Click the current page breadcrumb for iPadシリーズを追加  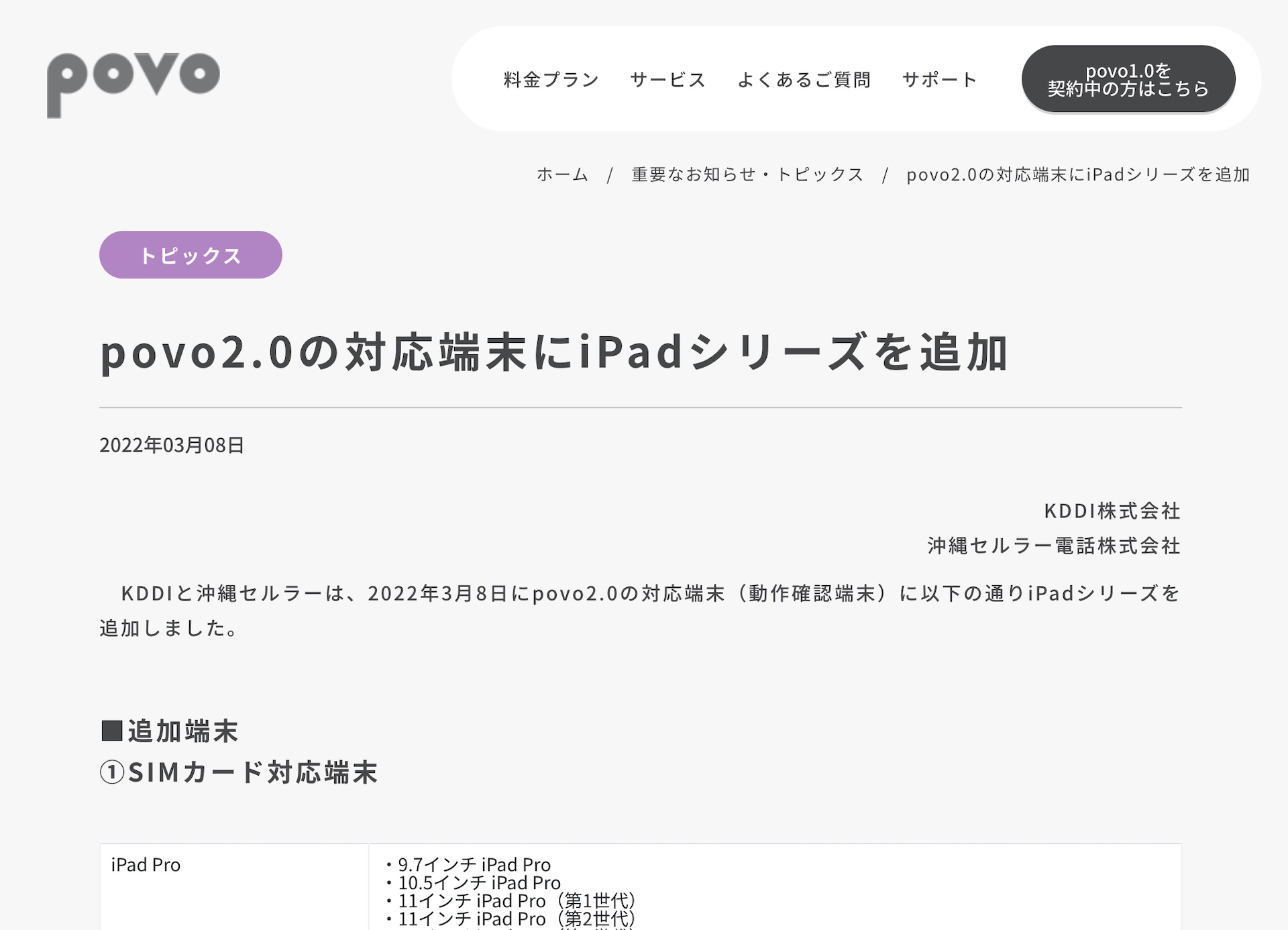1078,174
